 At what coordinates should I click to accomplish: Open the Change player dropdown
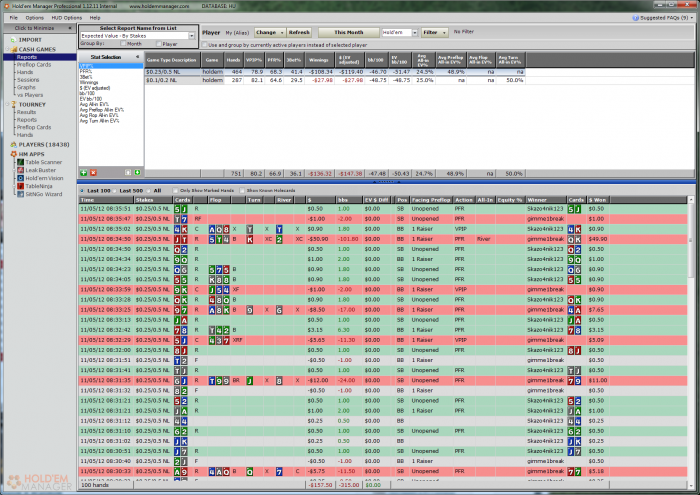[x=270, y=33]
